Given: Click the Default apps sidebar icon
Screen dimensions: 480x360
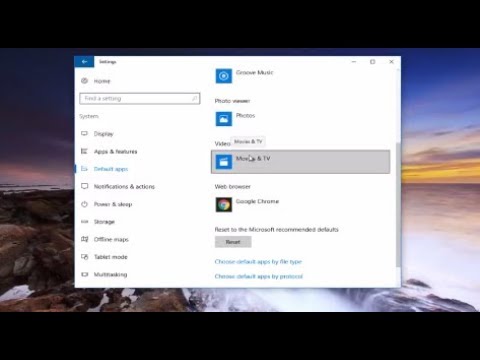Looking at the screenshot, I should (84, 169).
